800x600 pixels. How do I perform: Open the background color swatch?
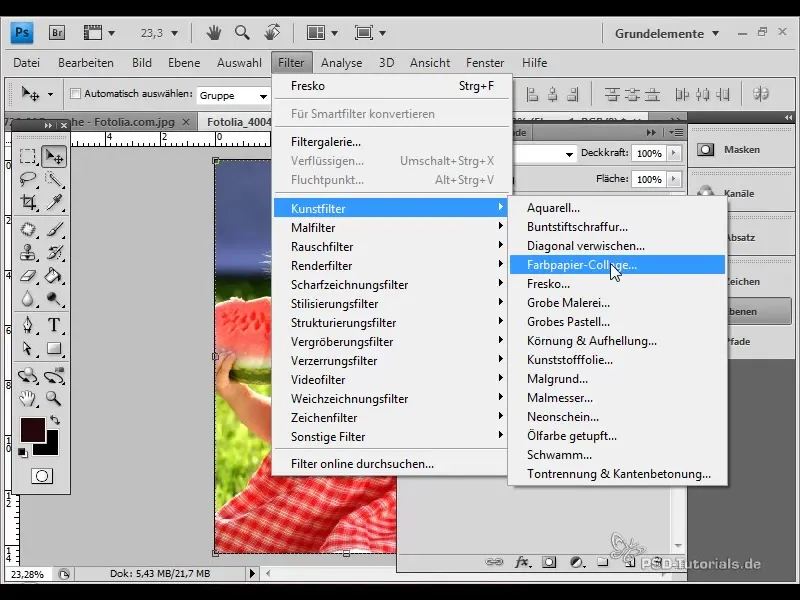[x=51, y=447]
